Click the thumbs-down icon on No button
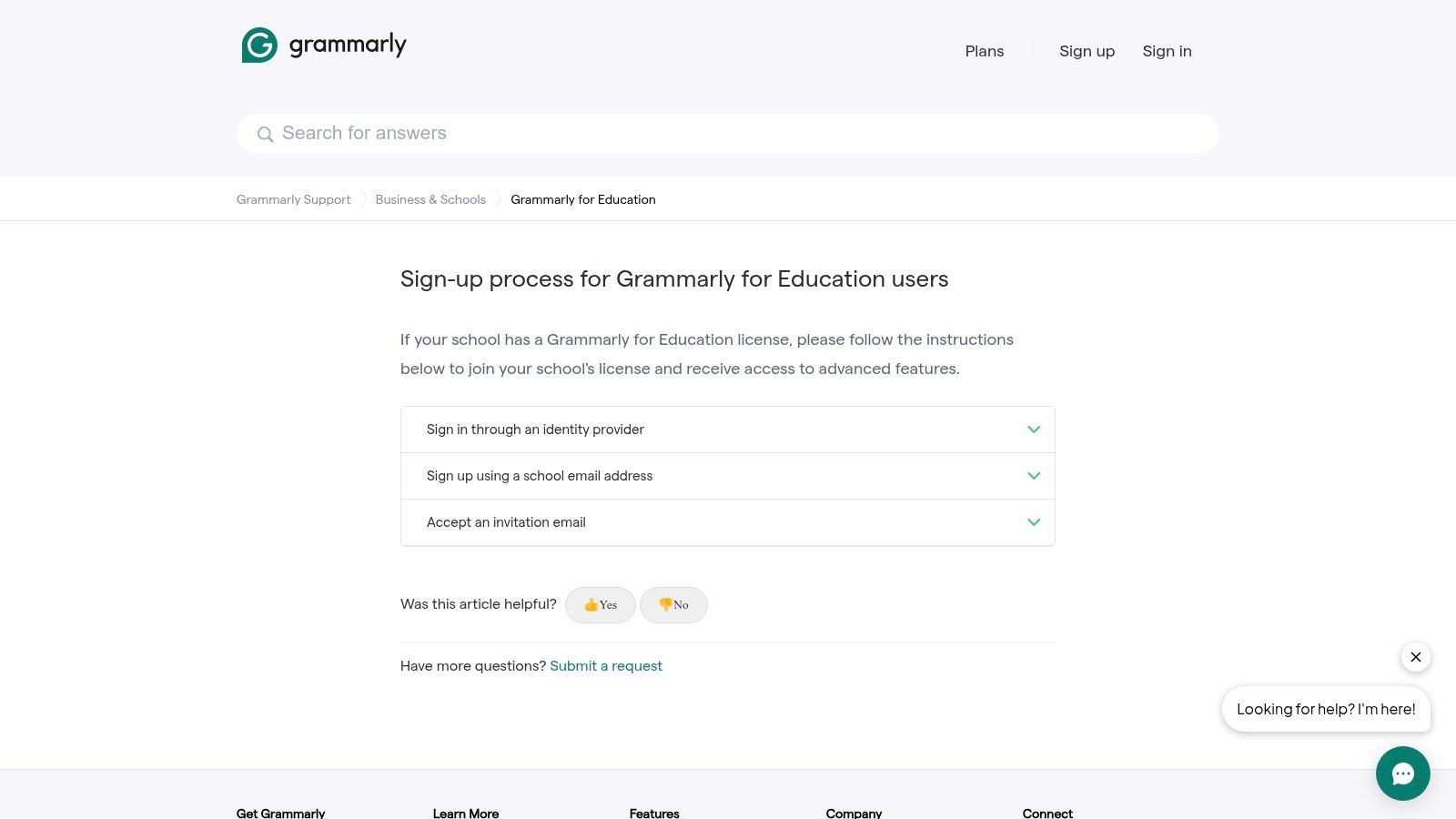Image resolution: width=1456 pixels, height=819 pixels. click(665, 603)
